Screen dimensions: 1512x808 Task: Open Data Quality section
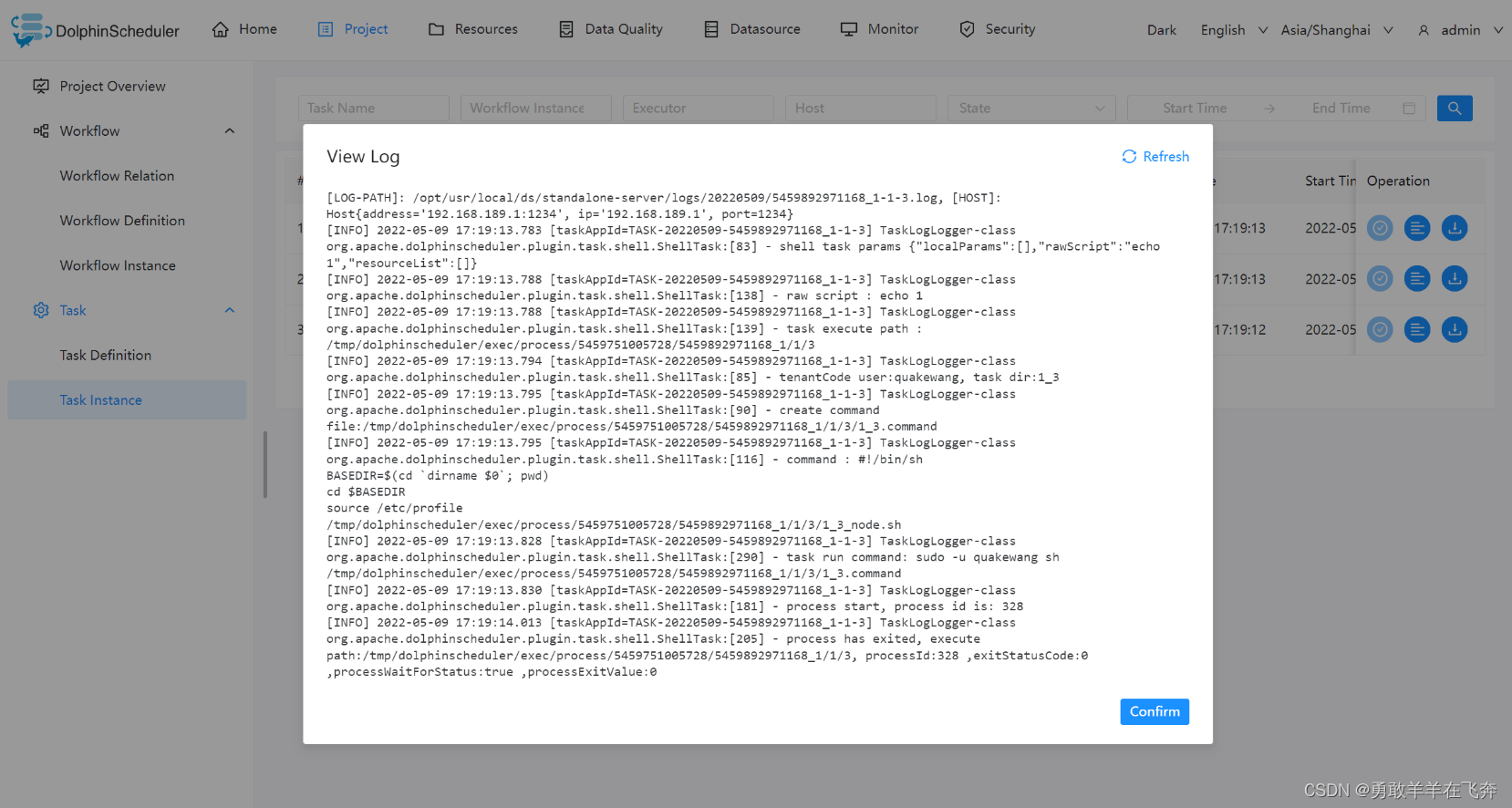(611, 29)
